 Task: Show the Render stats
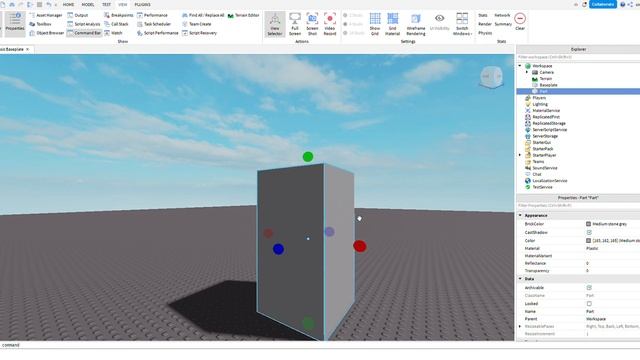click(485, 24)
